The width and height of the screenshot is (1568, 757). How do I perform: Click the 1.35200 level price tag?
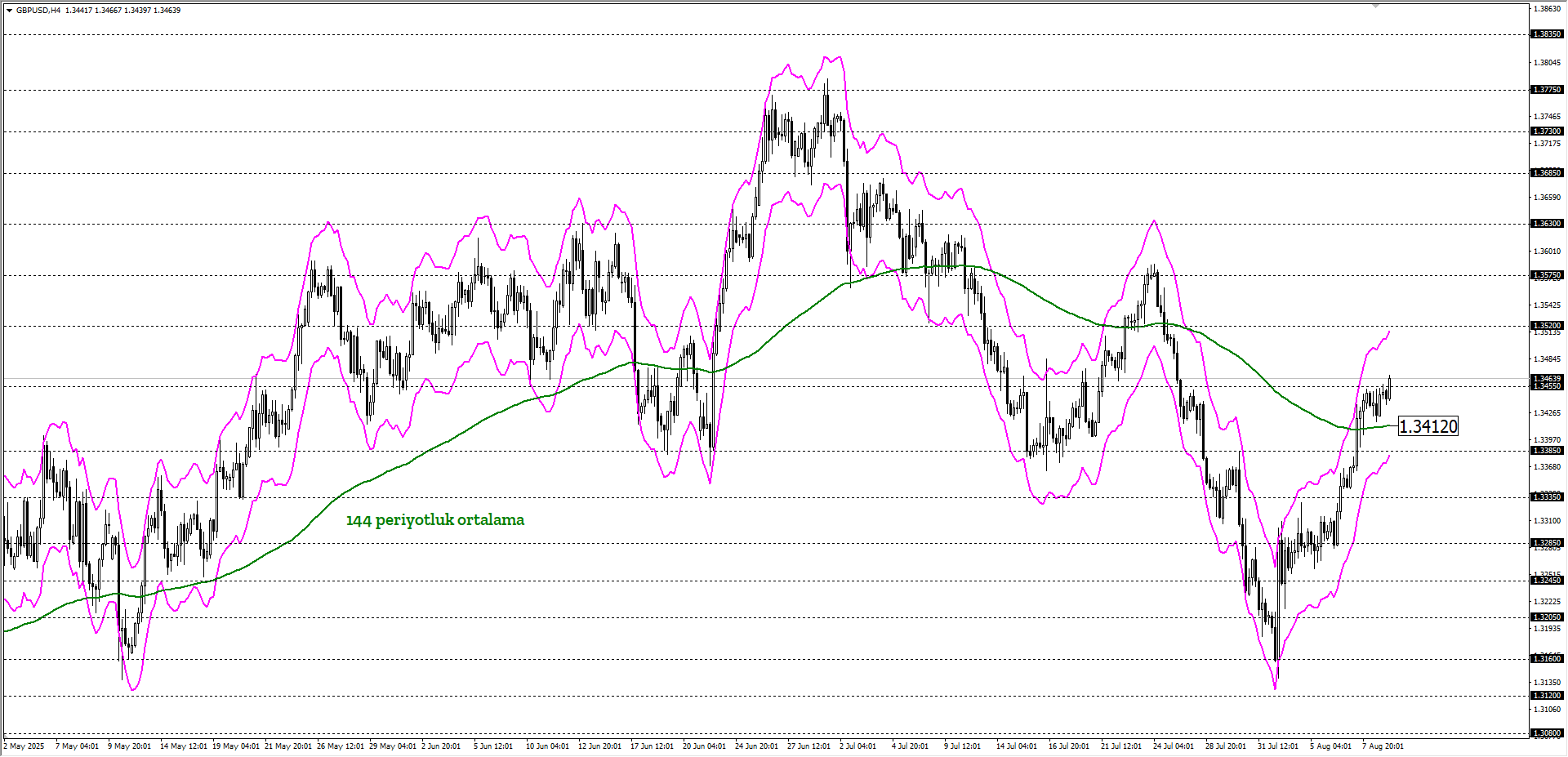point(1547,326)
